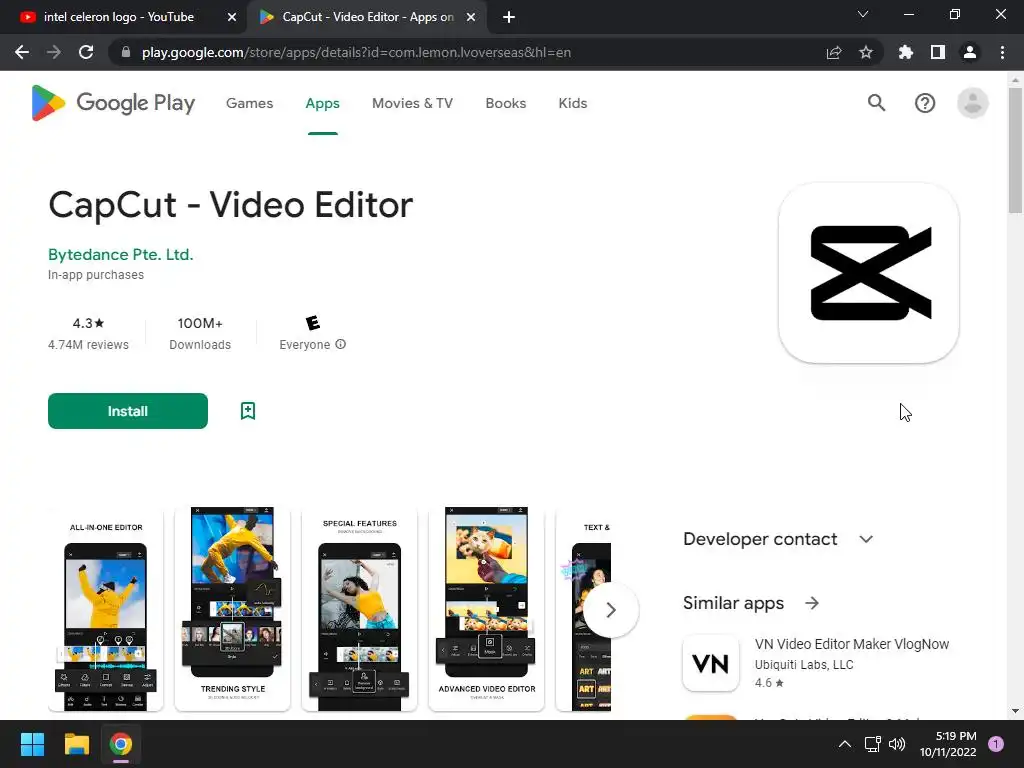Viewport: 1024px width, 768px height.
Task: Open File Explorer from taskbar
Action: tap(76, 744)
